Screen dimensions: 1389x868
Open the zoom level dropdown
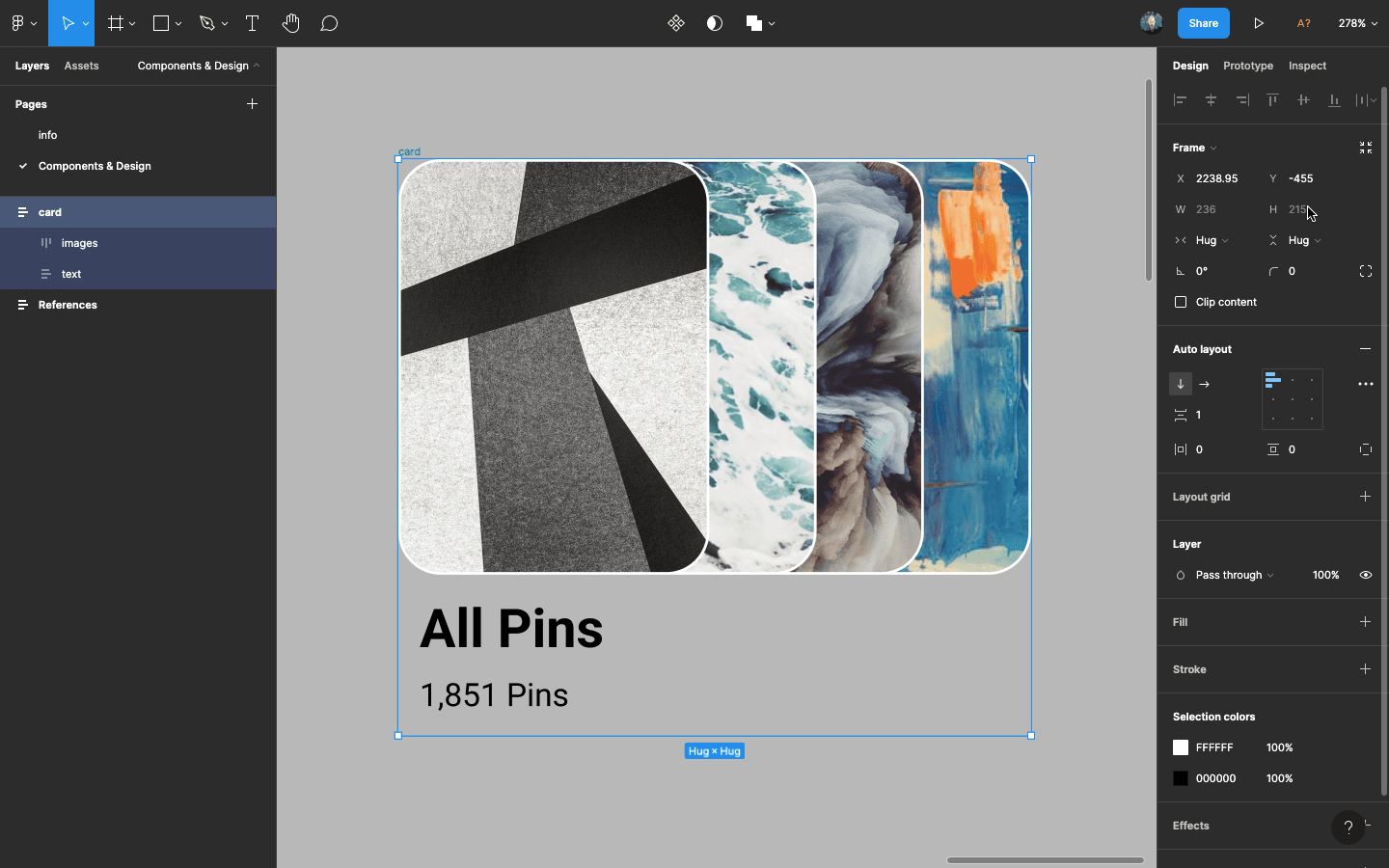(x=1358, y=23)
